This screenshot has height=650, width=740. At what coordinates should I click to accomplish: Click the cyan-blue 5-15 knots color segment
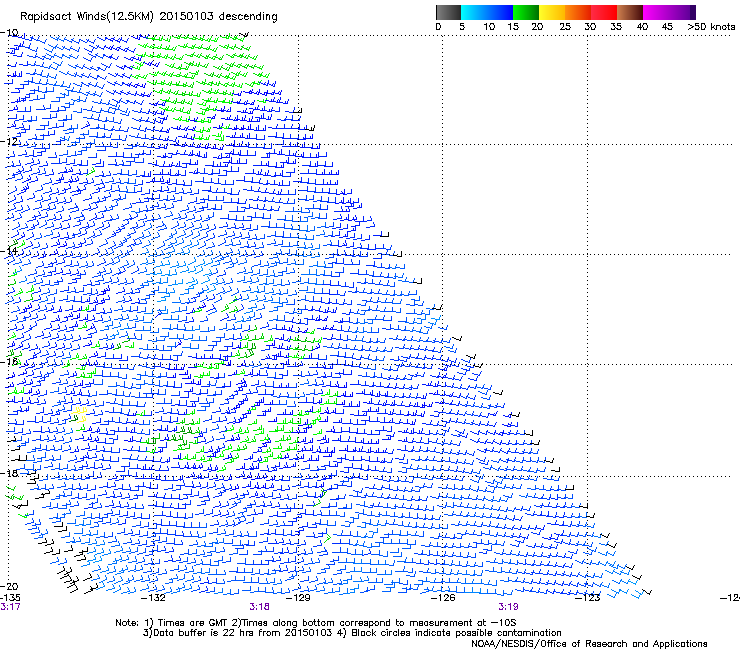tap(487, 12)
